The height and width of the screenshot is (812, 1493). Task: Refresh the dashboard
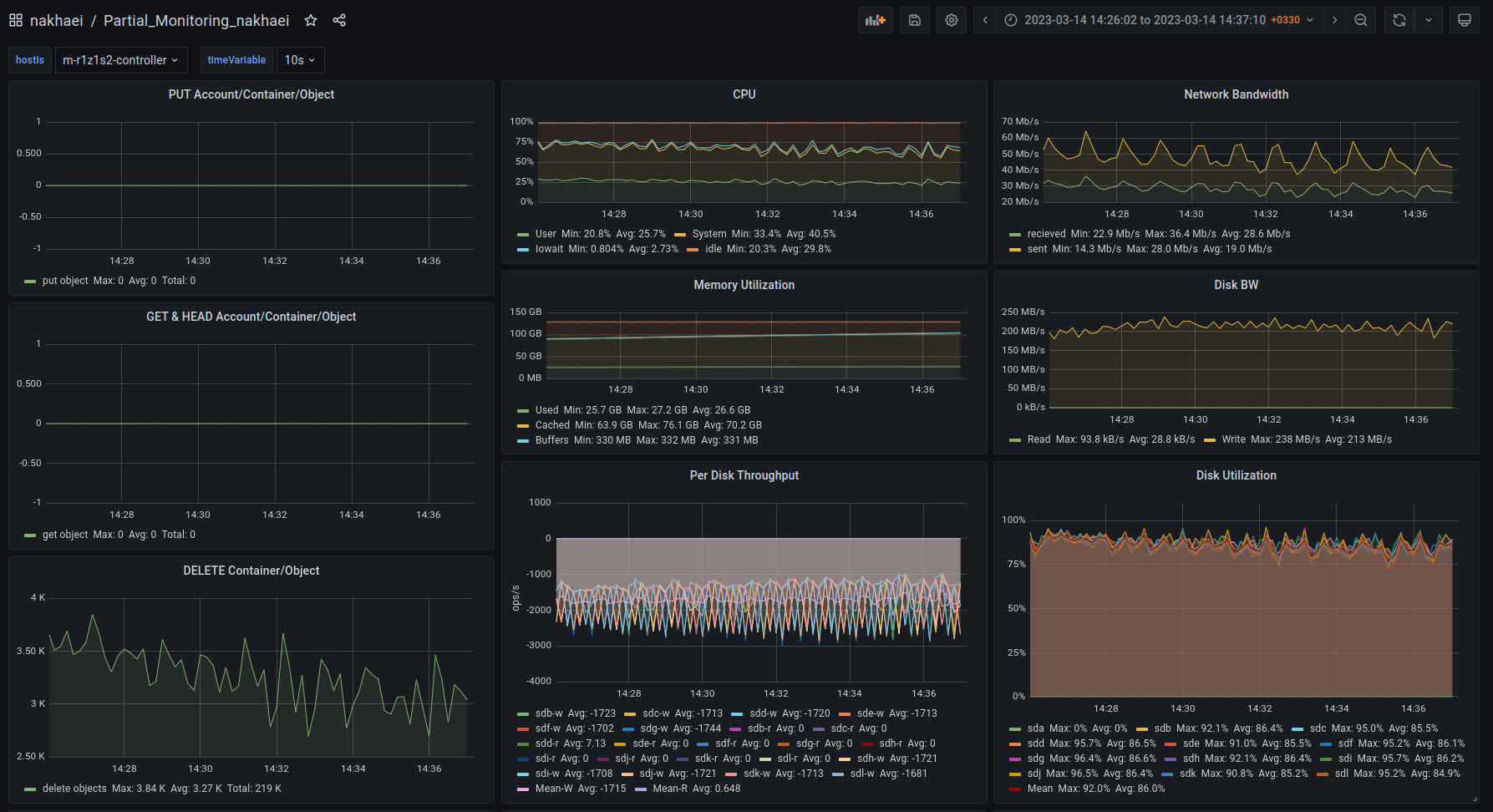click(1399, 20)
